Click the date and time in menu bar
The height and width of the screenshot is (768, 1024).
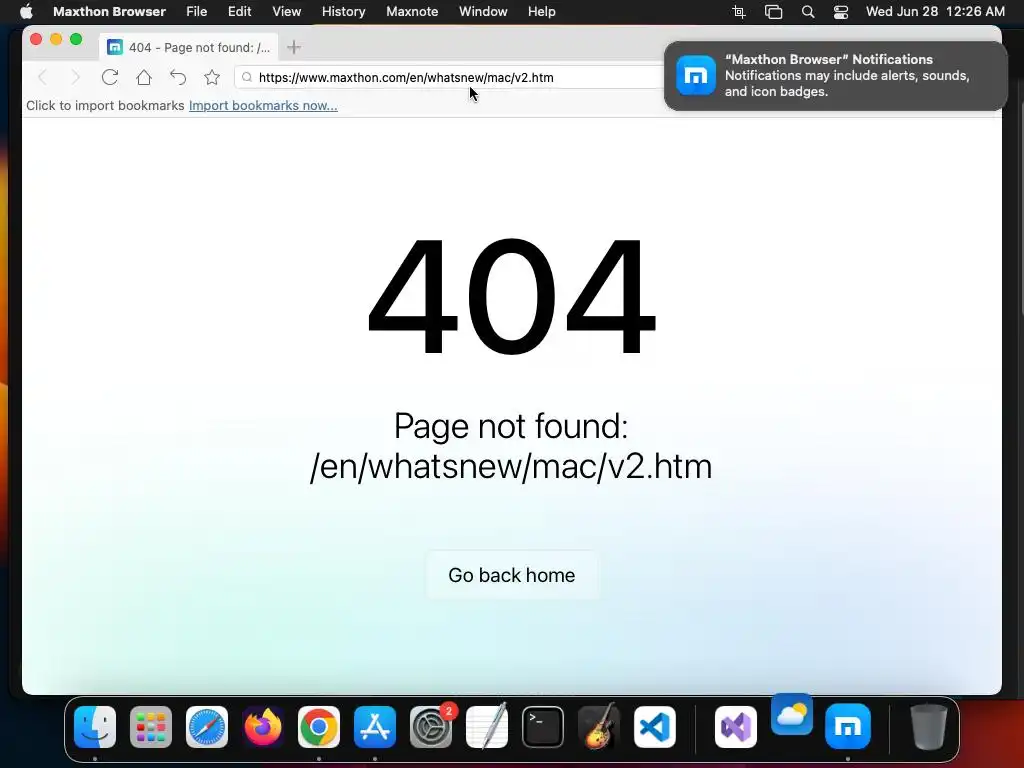[x=935, y=12]
